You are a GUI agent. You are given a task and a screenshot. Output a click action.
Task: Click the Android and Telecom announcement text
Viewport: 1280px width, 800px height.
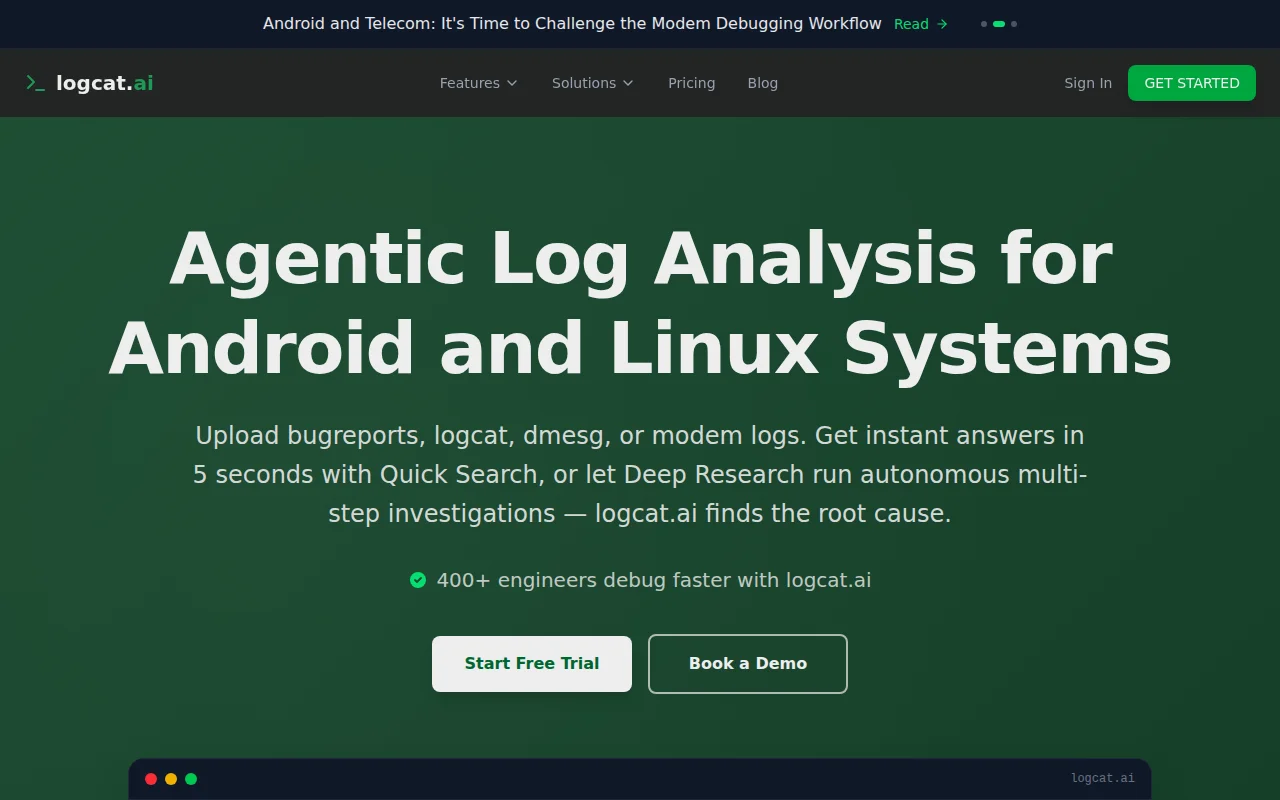coord(572,24)
